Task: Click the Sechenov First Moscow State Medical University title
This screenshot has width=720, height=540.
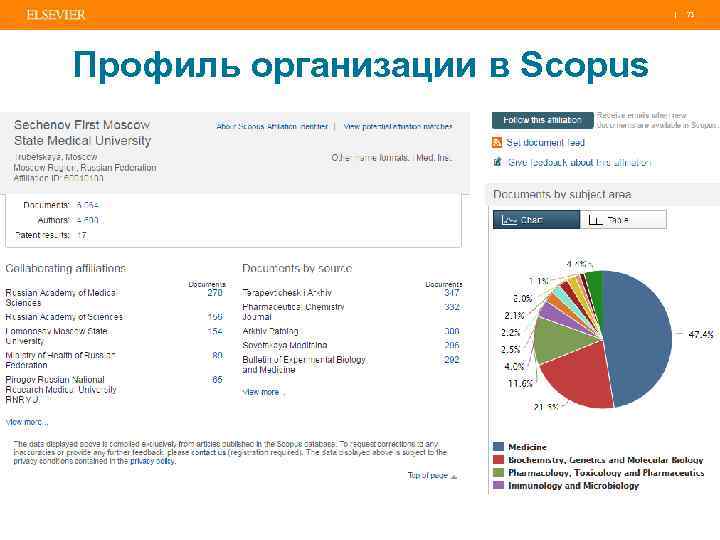Action: pyautogui.click(x=82, y=133)
